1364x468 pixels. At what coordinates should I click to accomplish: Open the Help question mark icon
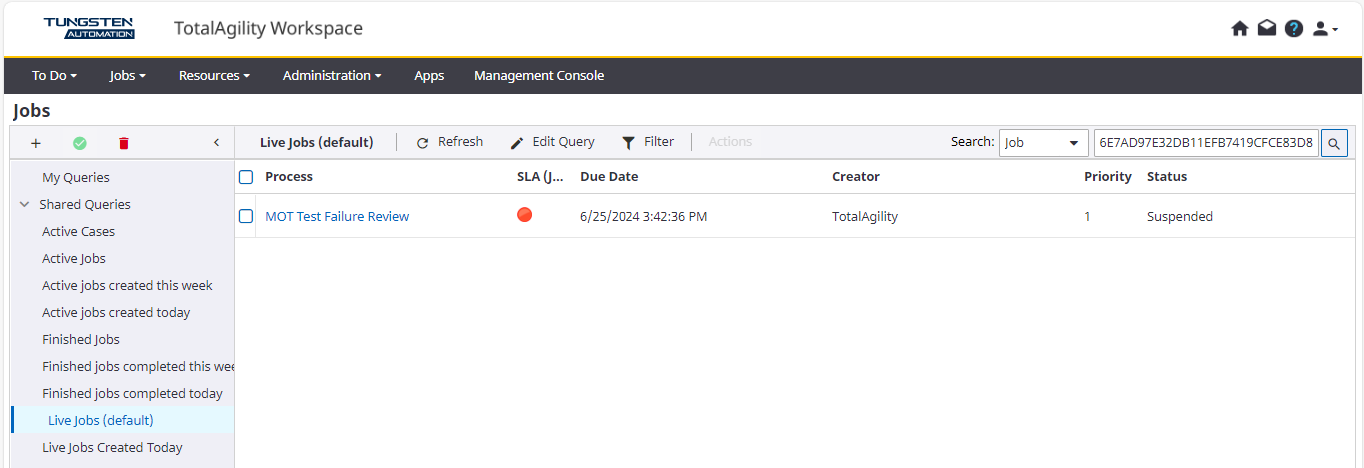point(1294,29)
